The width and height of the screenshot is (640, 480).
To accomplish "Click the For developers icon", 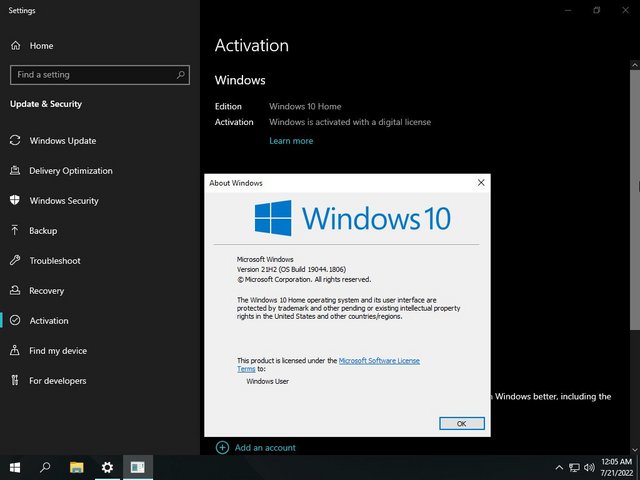I will [x=15, y=380].
